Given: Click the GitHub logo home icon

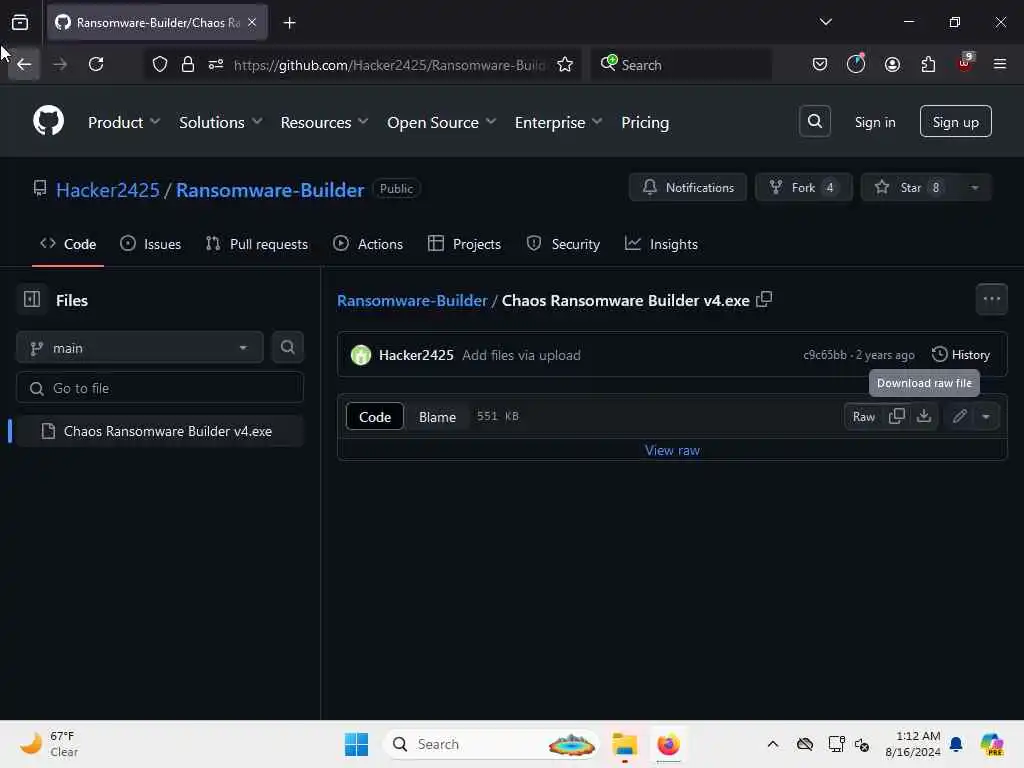Looking at the screenshot, I should tap(48, 121).
